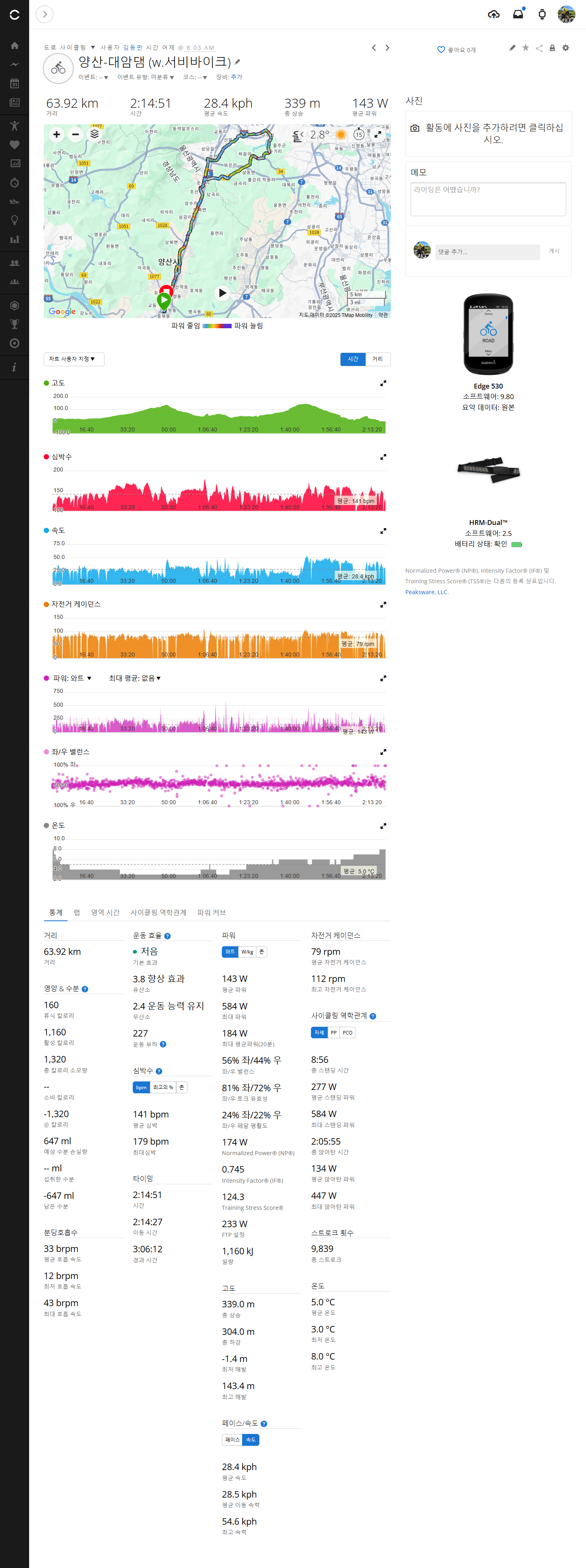Click the share icon for this activity
Viewport: 586px width, 1568px height.
[x=539, y=48]
